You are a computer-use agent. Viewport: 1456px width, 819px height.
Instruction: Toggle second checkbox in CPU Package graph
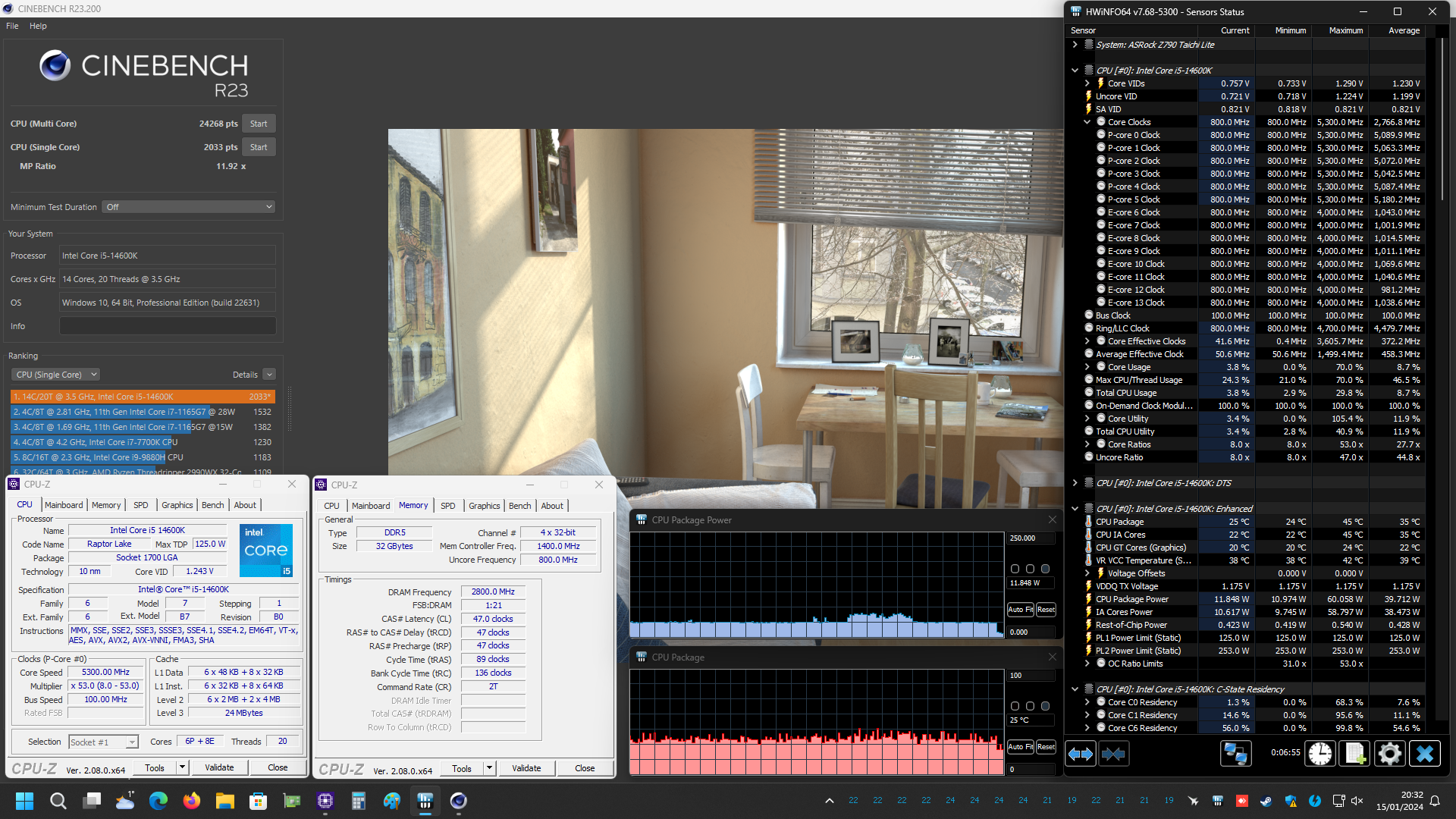point(1030,706)
